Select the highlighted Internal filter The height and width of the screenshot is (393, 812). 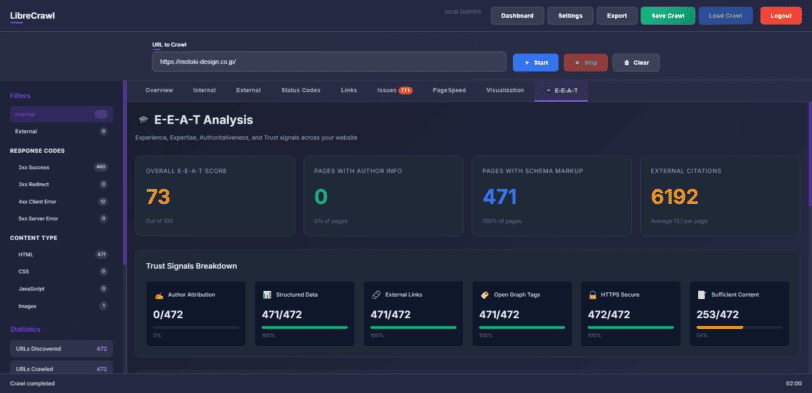(x=61, y=114)
